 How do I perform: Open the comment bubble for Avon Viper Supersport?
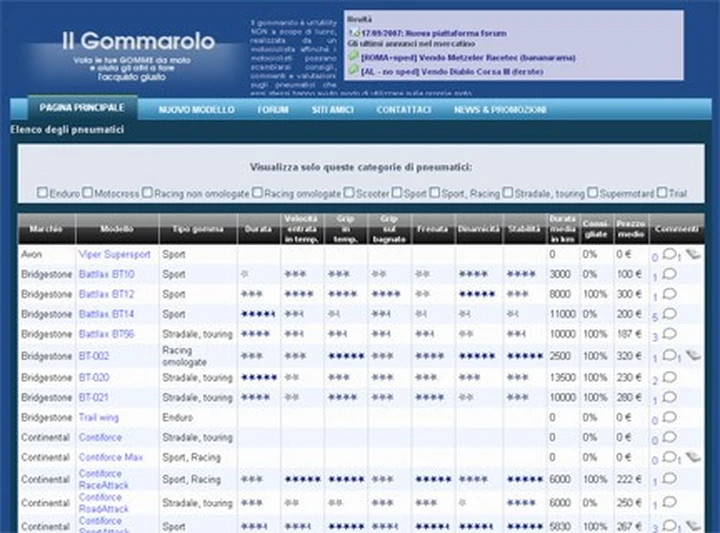(x=669, y=253)
